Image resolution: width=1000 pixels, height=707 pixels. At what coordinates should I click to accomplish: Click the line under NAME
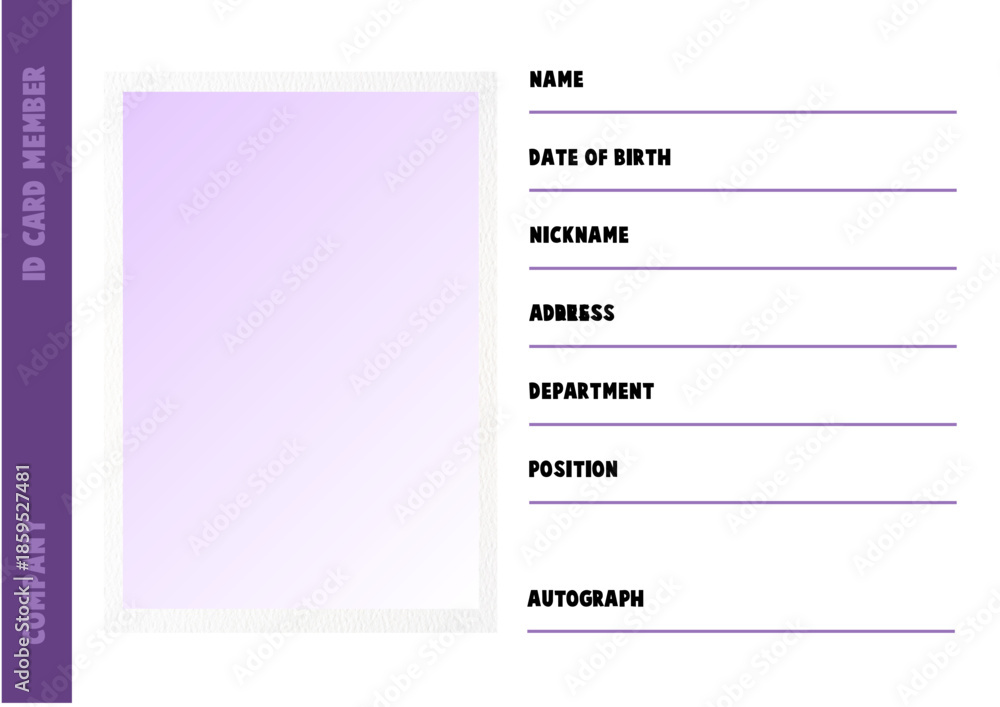[x=742, y=112]
